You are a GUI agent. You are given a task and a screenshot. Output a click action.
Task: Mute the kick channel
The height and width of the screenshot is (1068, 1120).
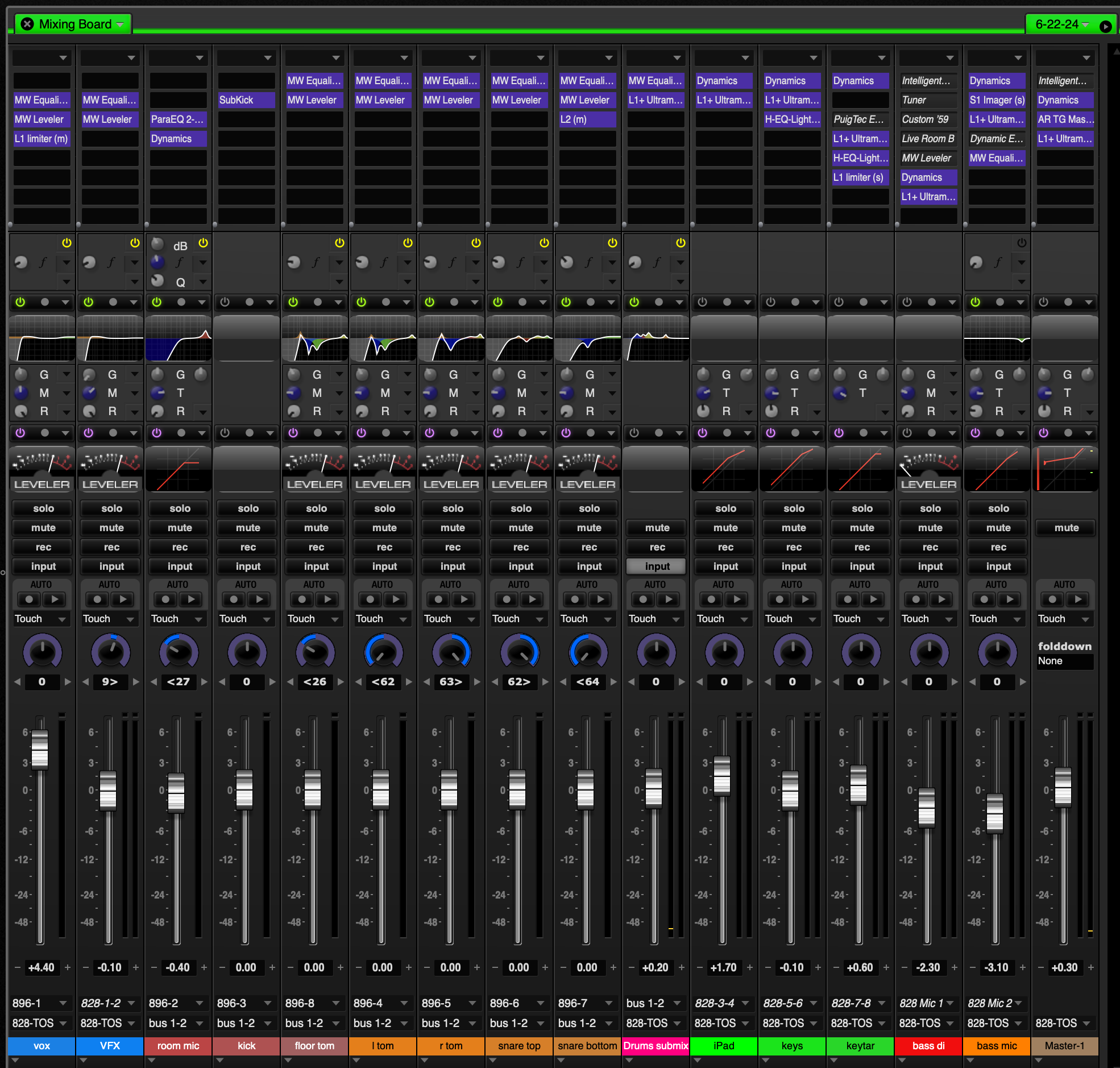pos(247,528)
